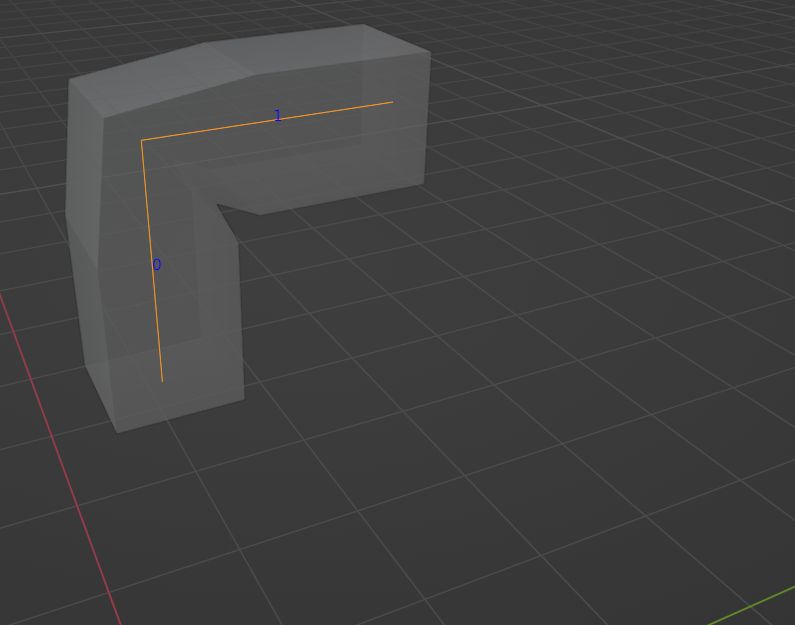This screenshot has width=795, height=625.
Task: Select the corner vertex joining both orange edges
Action: [x=141, y=140]
